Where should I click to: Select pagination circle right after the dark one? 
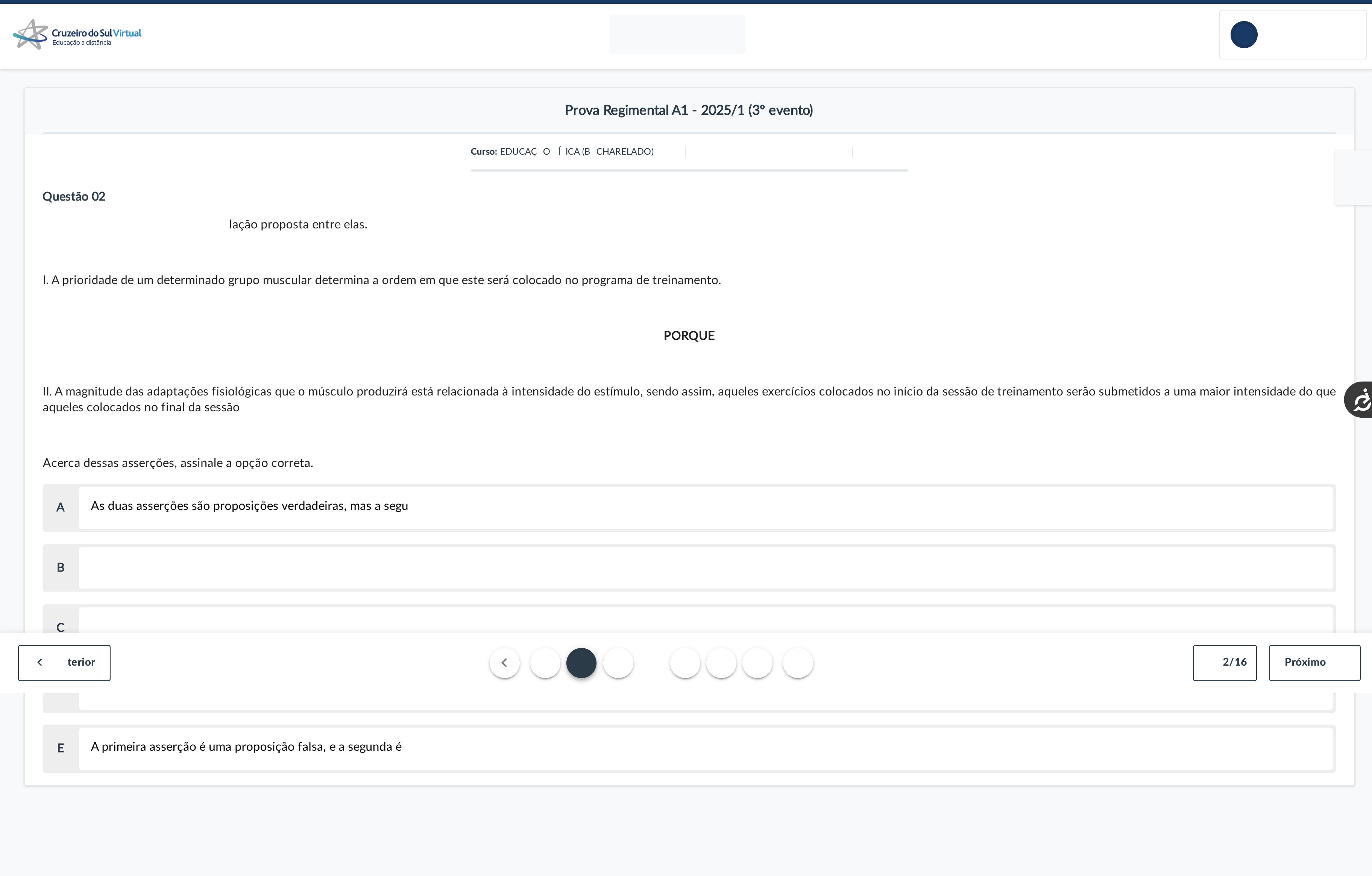tap(618, 663)
